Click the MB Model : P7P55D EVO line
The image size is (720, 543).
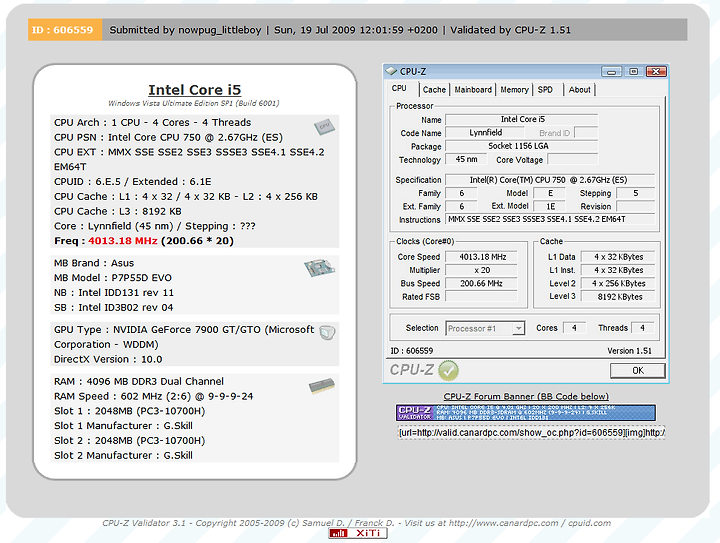(x=113, y=278)
